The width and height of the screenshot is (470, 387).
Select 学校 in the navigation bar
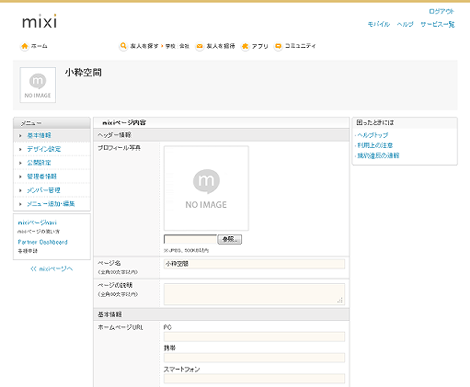[170, 46]
